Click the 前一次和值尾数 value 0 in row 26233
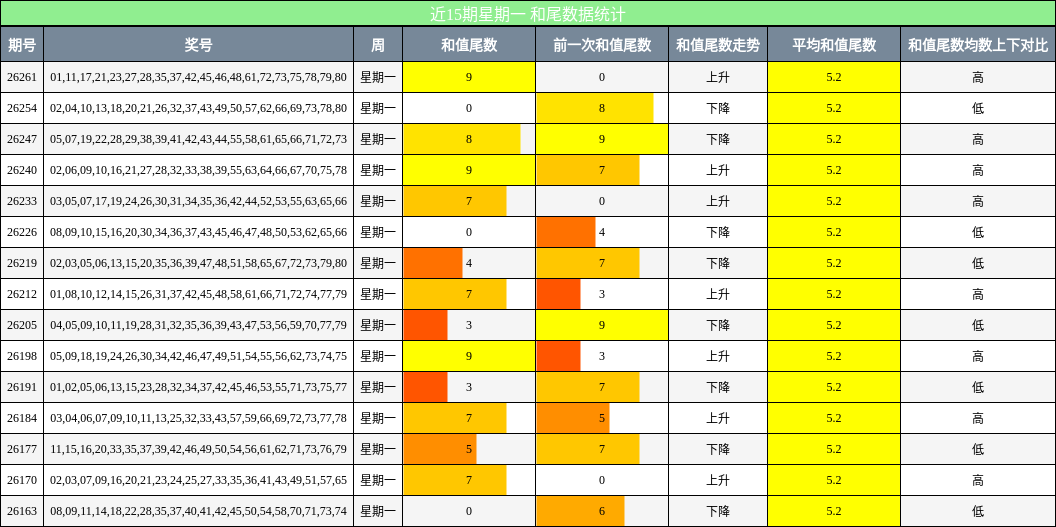The image size is (1056, 527). (x=602, y=201)
